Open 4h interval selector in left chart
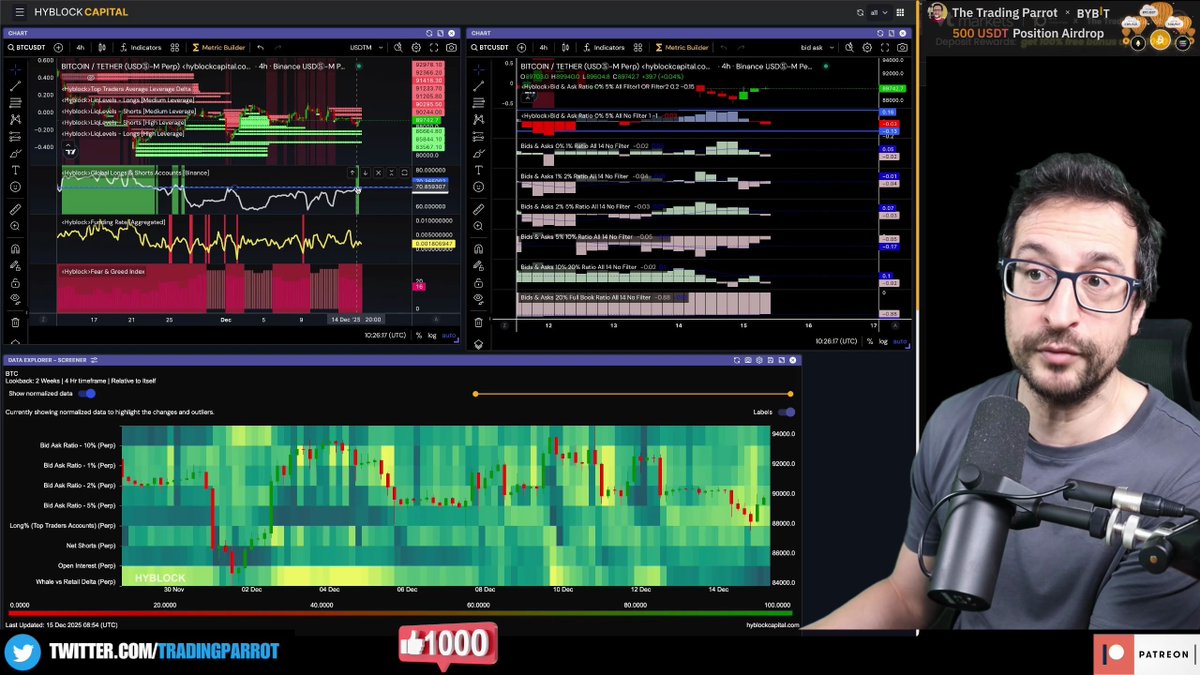The image size is (1200, 675). (x=80, y=47)
